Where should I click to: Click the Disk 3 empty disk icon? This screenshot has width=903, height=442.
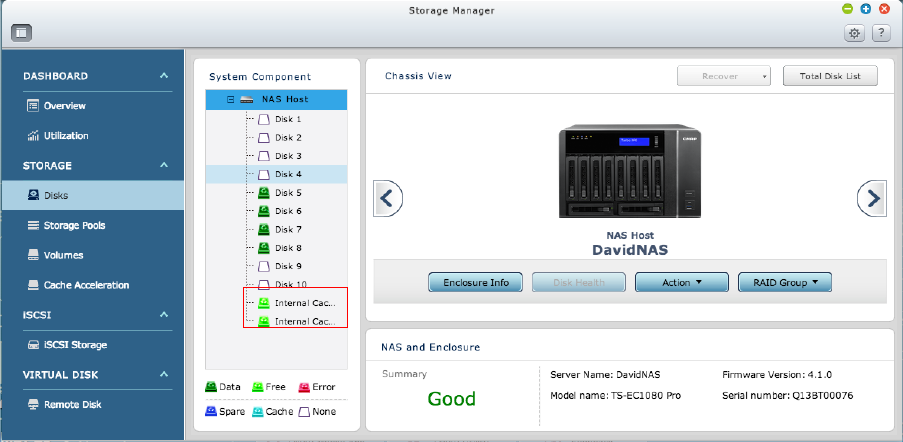(264, 156)
